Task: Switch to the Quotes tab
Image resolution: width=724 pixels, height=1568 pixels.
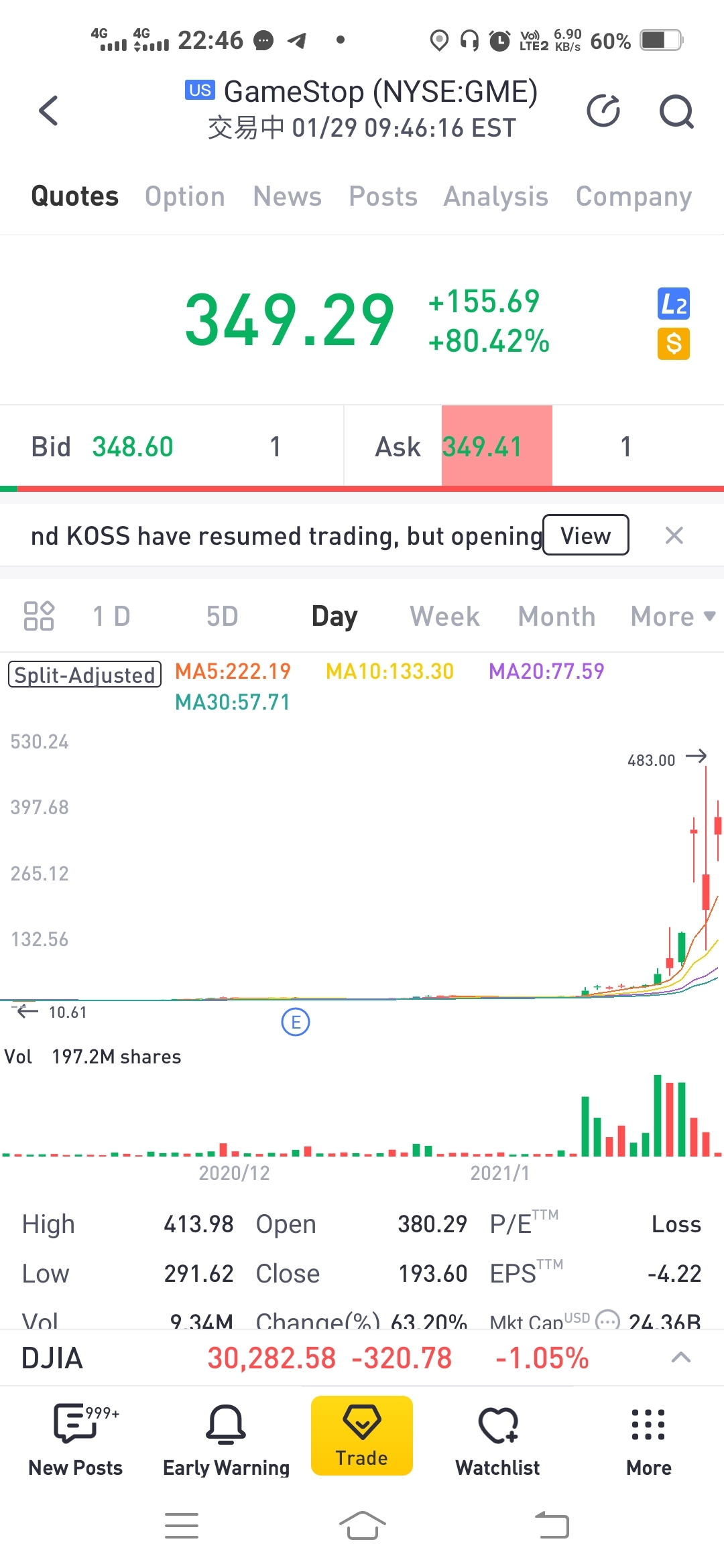Action: [x=75, y=196]
